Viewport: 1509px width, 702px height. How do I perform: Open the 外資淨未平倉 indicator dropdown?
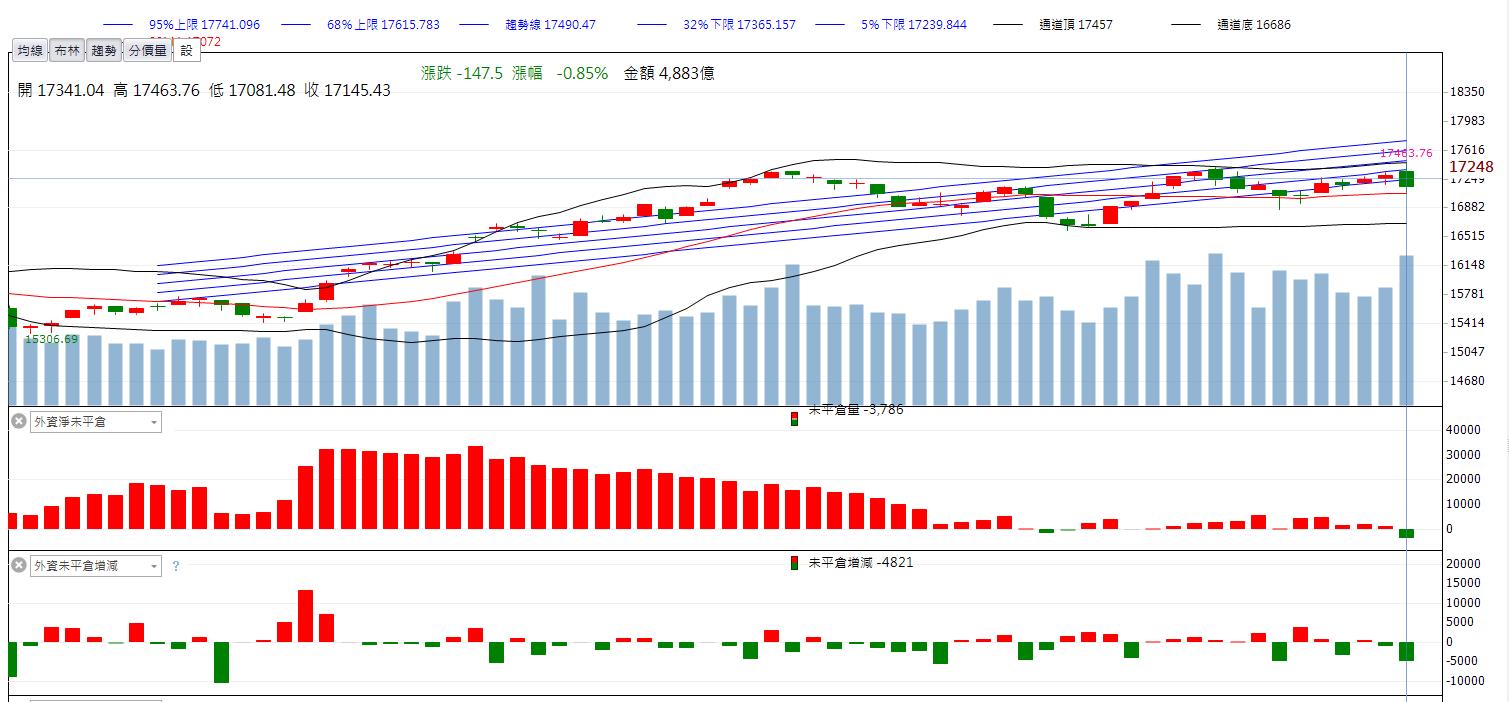pos(95,422)
